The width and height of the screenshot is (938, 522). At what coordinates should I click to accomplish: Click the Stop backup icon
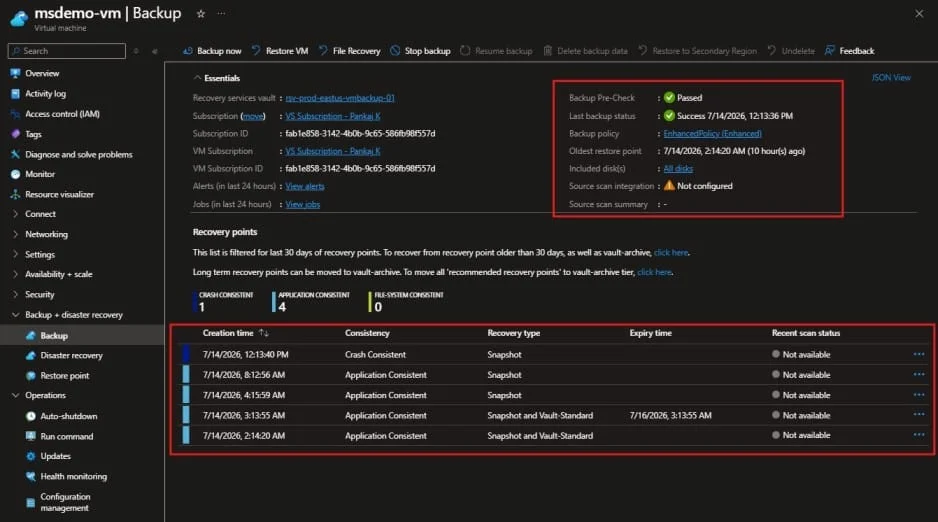(395, 51)
